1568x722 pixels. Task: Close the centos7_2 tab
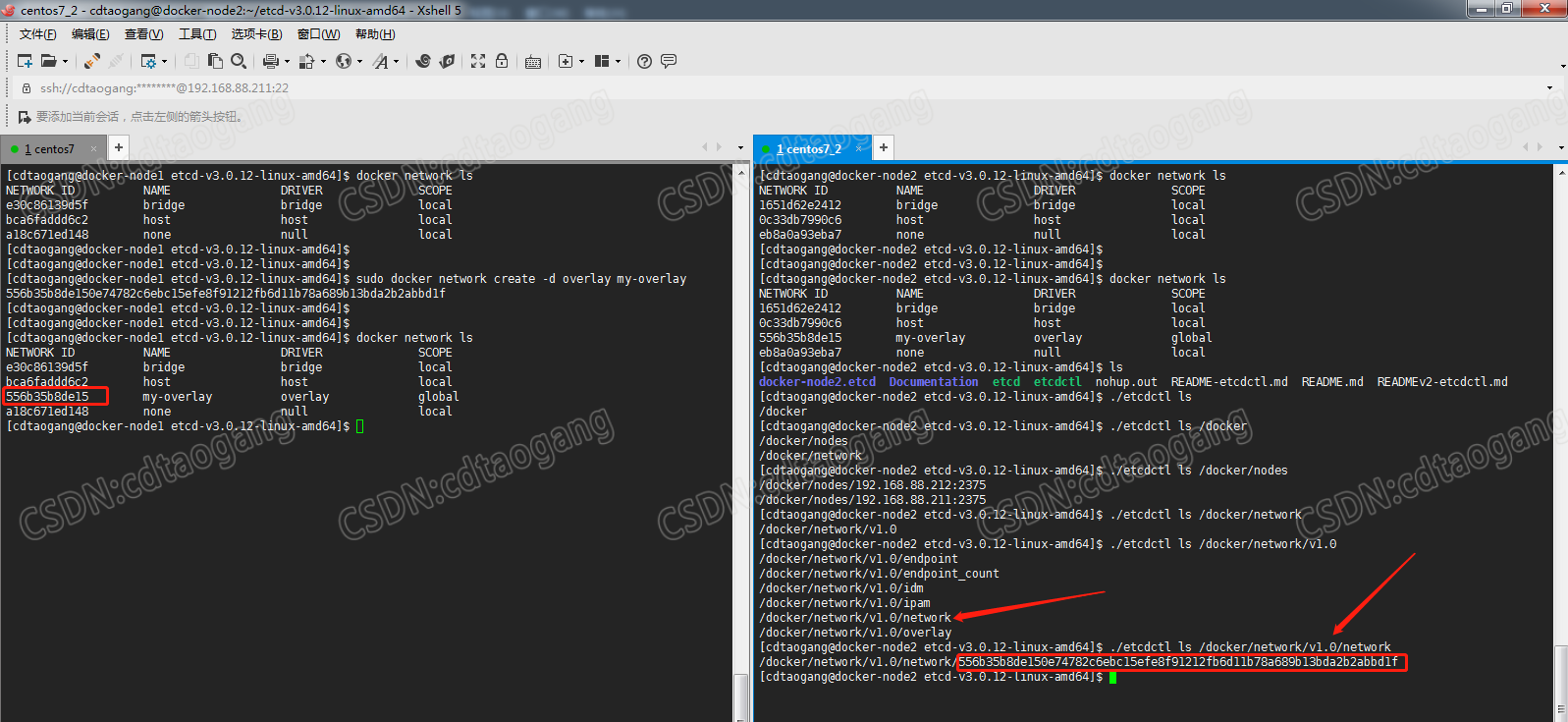coord(859,149)
